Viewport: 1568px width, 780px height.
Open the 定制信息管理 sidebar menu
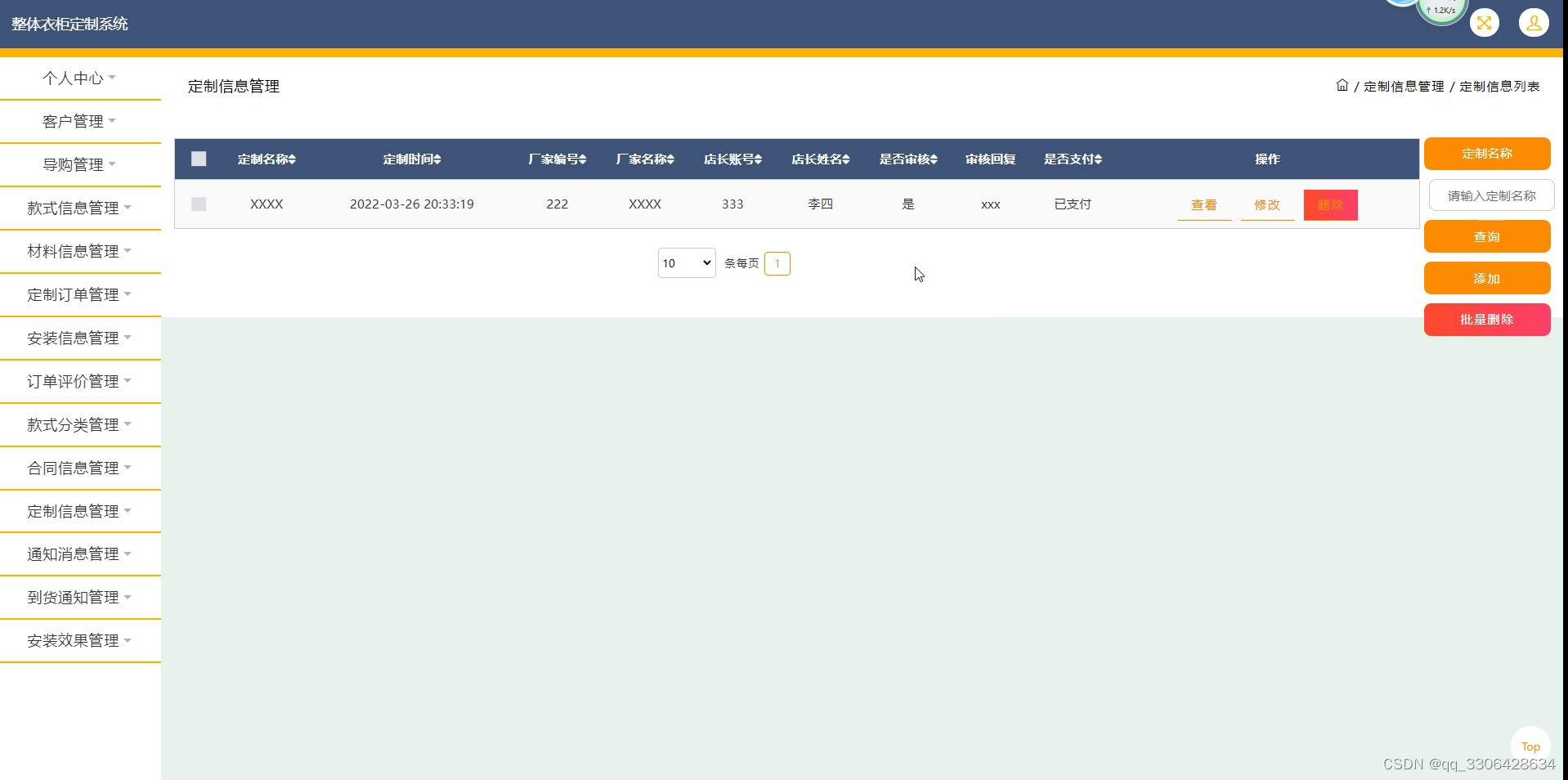click(x=80, y=511)
